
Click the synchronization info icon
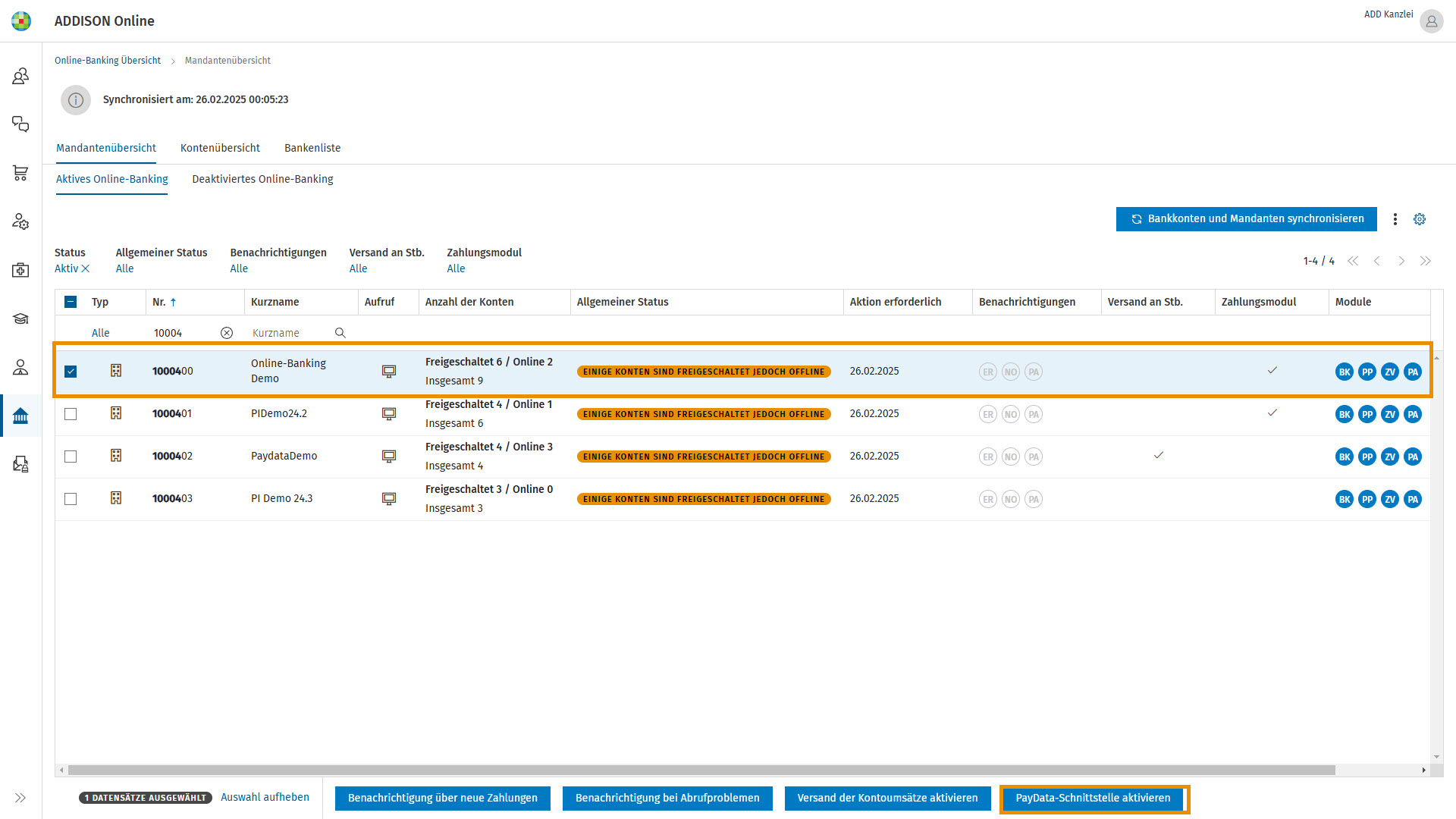point(76,100)
